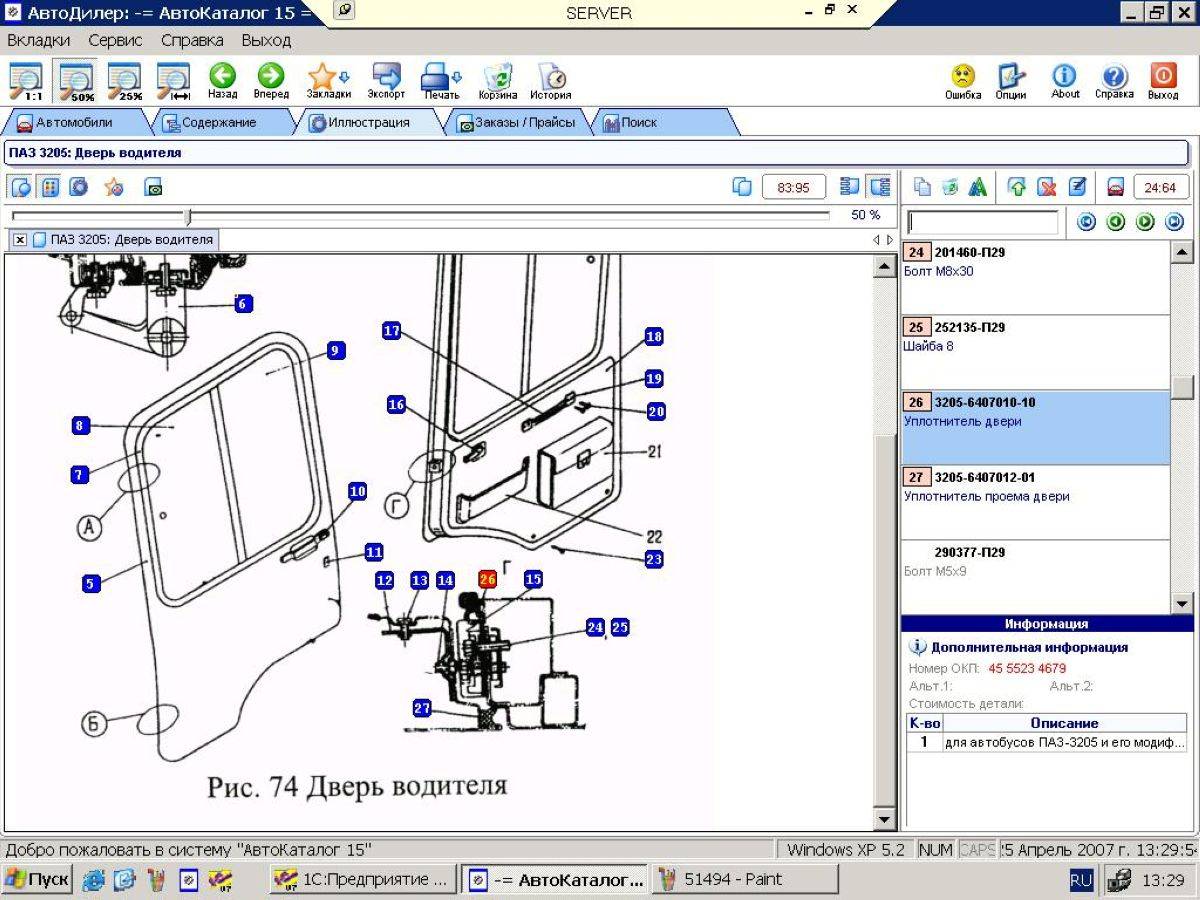Switch to the Содержание tab

coord(219,123)
